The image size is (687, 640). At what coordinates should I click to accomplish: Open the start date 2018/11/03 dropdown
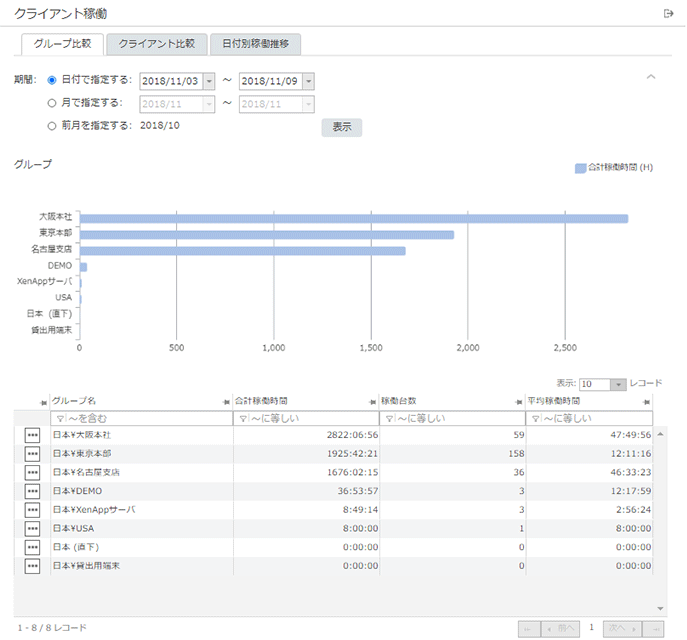click(x=208, y=81)
